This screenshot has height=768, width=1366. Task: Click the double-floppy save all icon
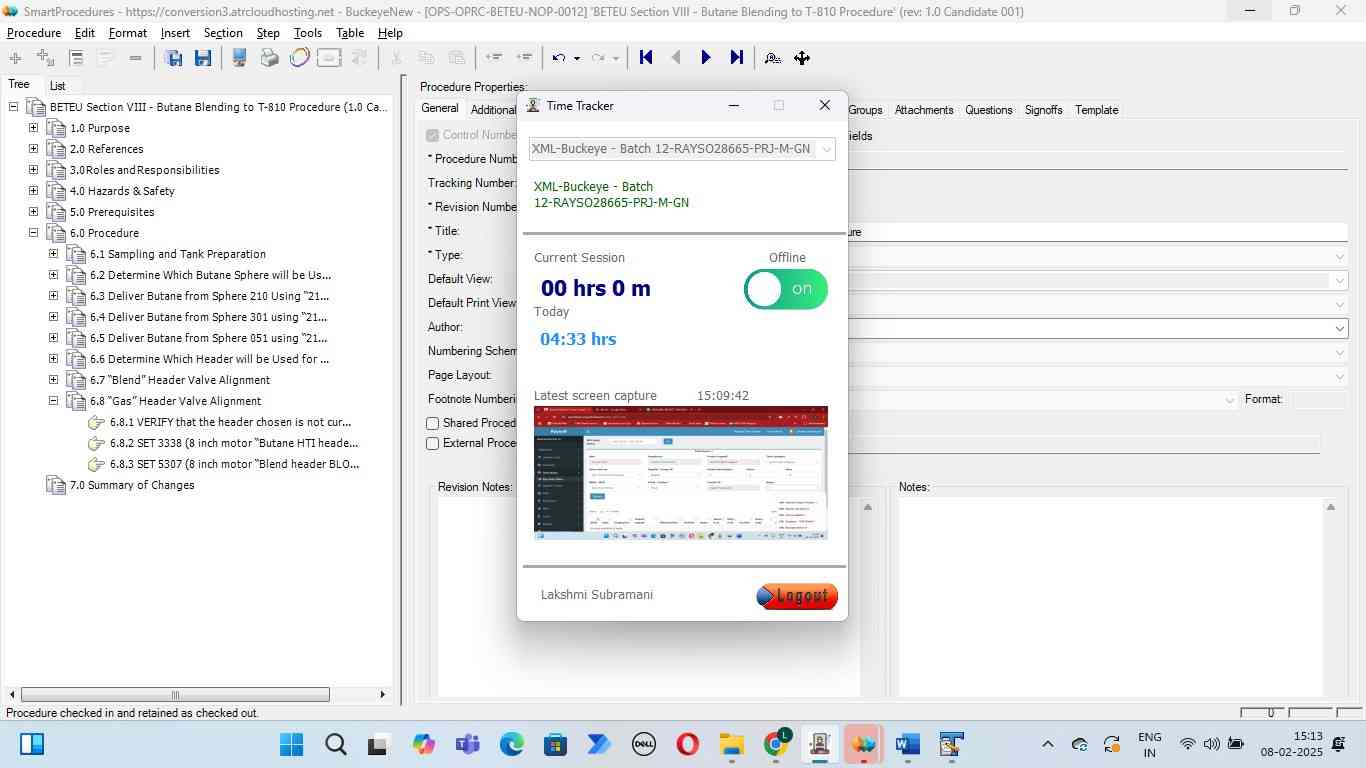pyautogui.click(x=174, y=58)
